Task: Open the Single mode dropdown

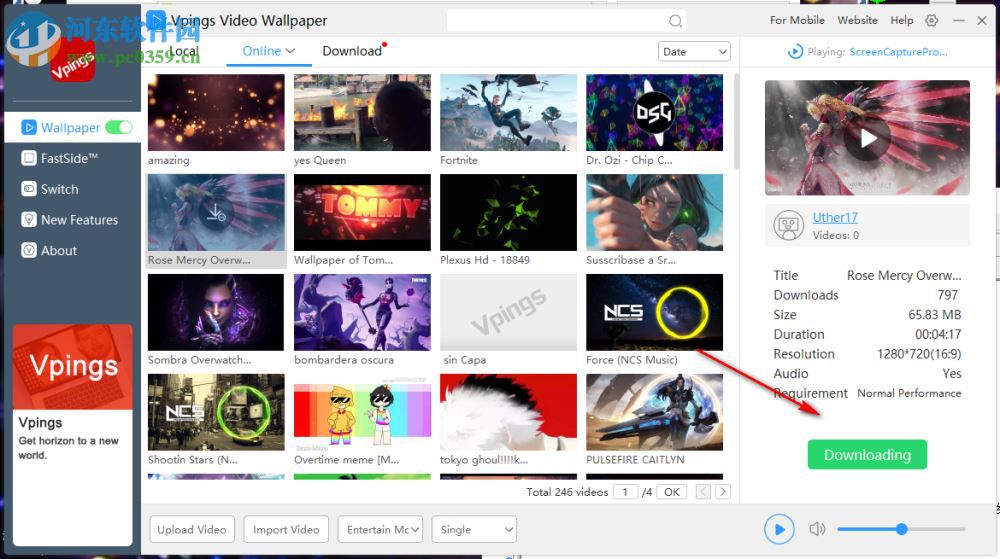Action: [x=474, y=529]
